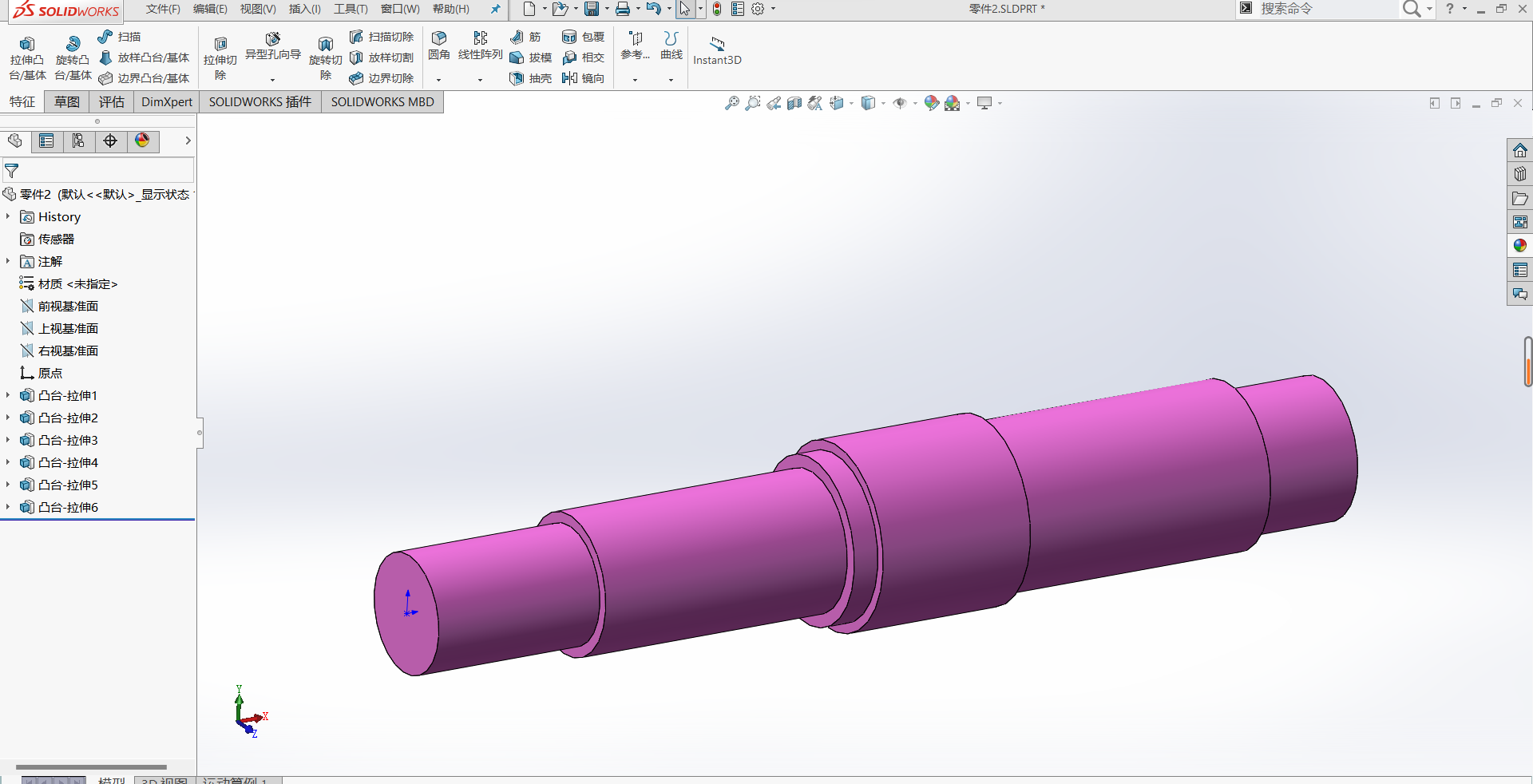Click the 旋转凸台/基体 revolve boss icon
The height and width of the screenshot is (784, 1533).
(73, 57)
